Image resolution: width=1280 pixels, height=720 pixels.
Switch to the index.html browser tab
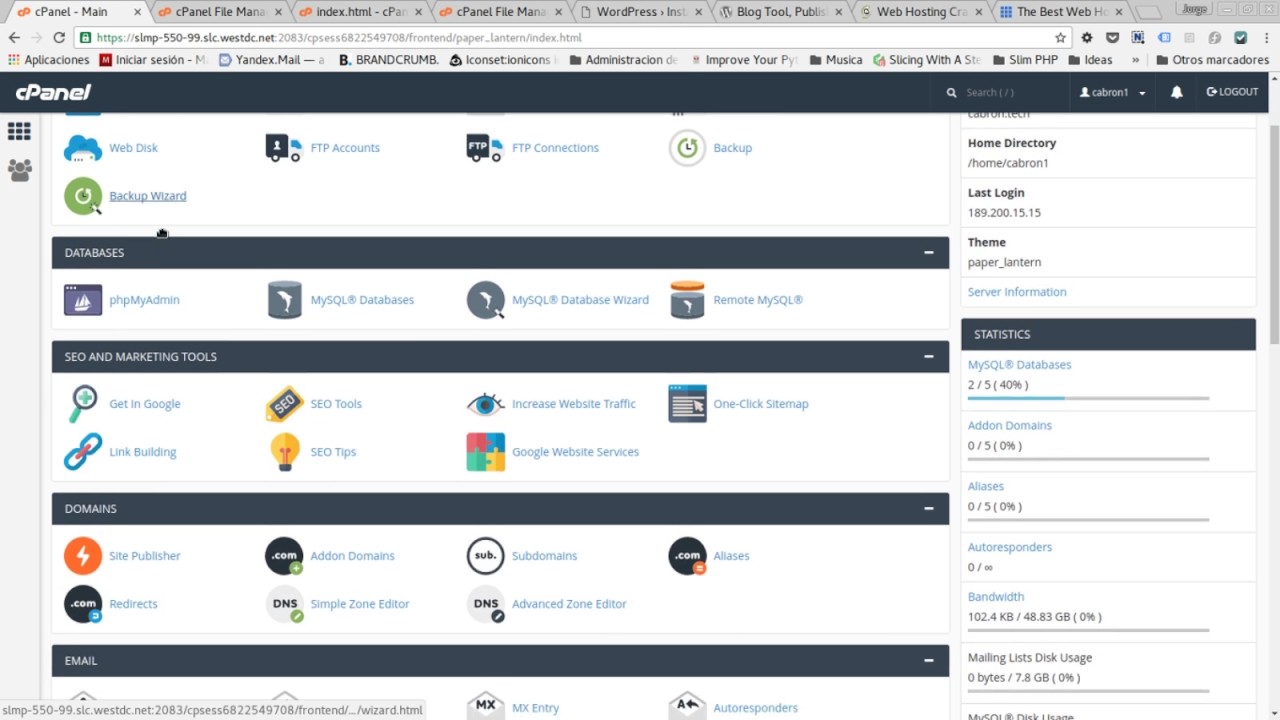click(361, 12)
